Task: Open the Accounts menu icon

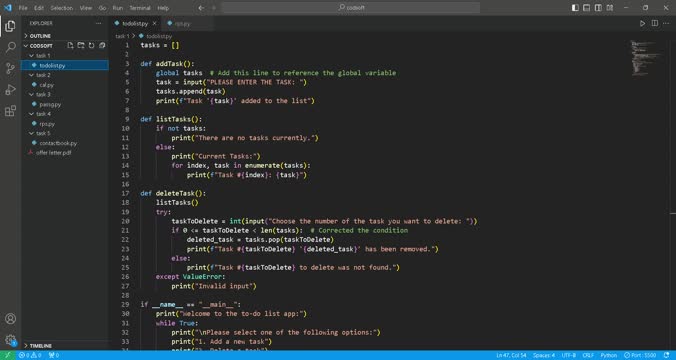Action: pos(10,319)
